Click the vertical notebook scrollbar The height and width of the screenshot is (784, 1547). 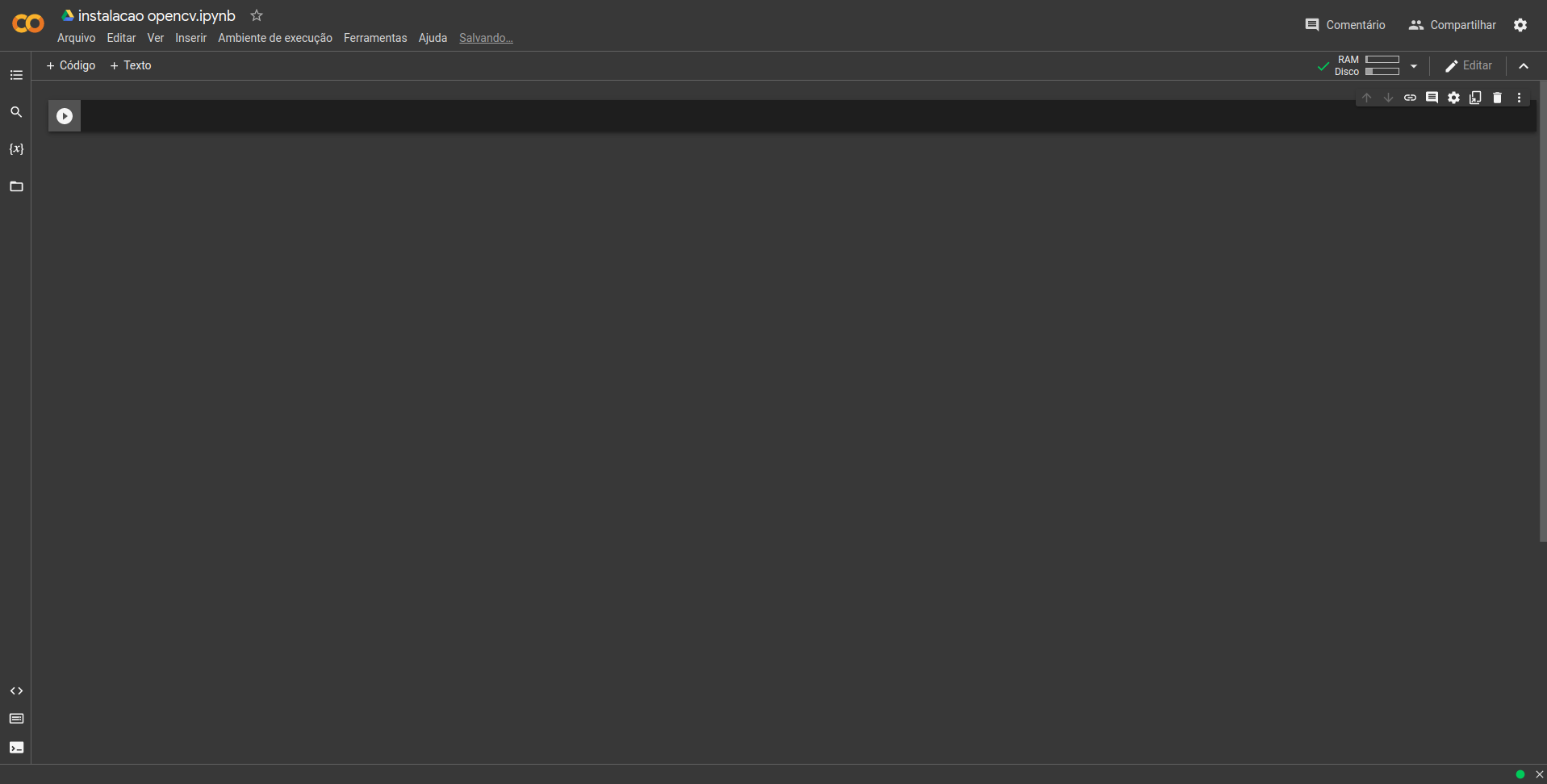pos(1543,311)
